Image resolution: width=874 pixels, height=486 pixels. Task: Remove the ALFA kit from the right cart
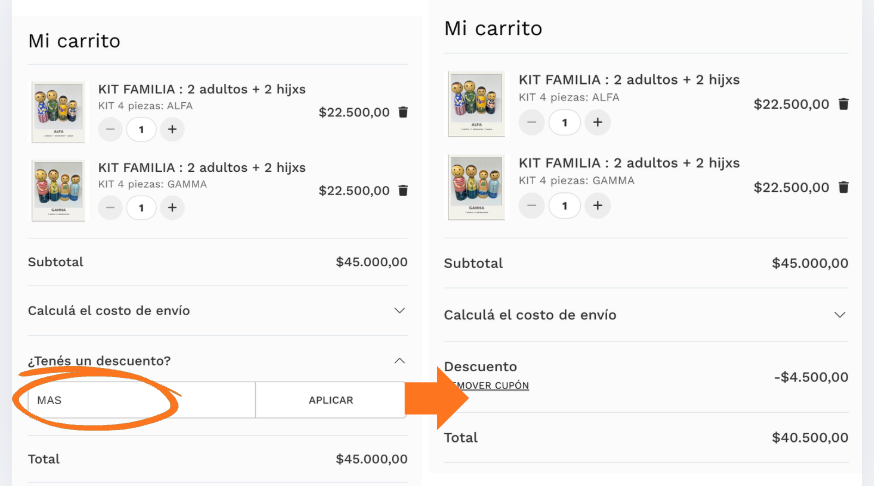pos(843,104)
